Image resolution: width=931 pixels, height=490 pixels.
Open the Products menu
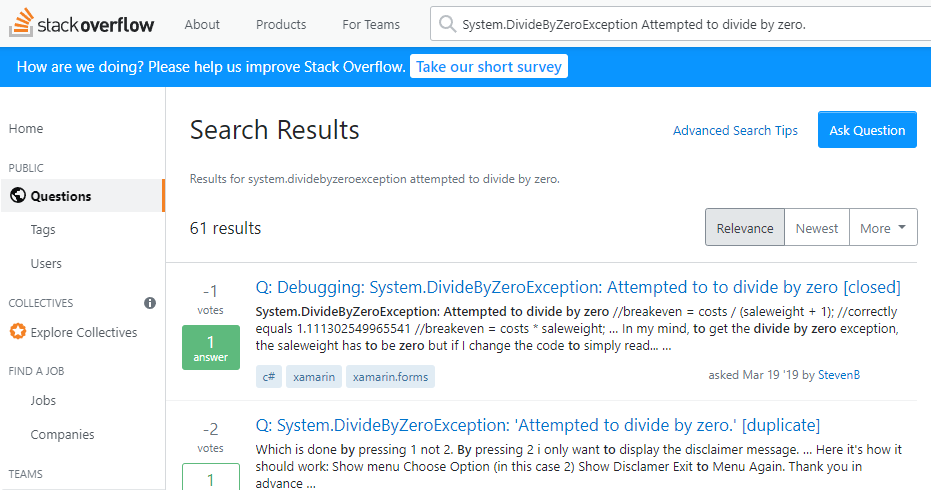(281, 24)
